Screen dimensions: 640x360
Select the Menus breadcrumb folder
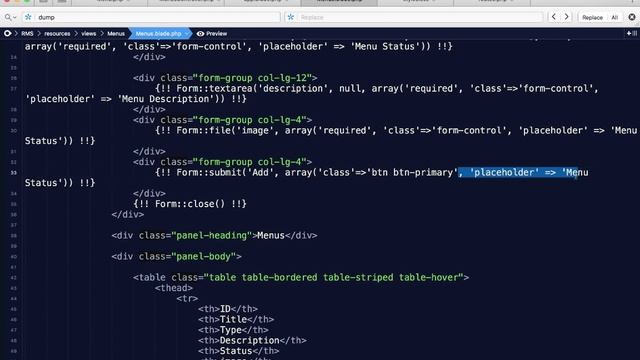click(116, 33)
